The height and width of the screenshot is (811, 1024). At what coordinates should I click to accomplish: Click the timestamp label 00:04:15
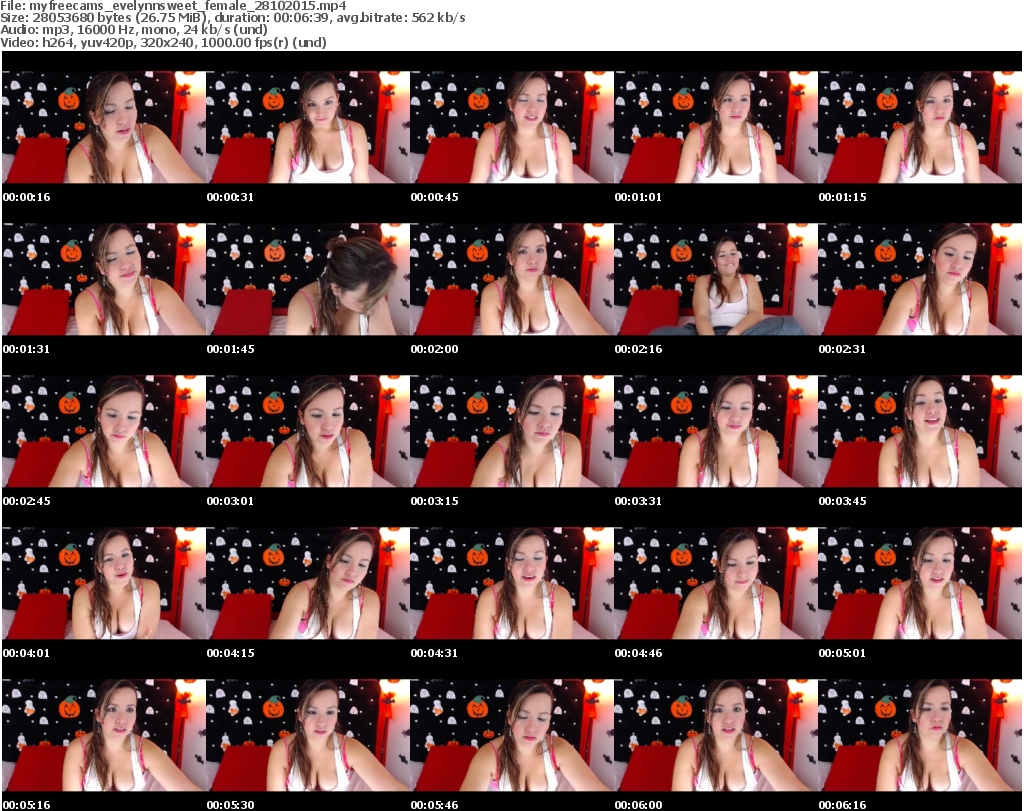pos(231,654)
